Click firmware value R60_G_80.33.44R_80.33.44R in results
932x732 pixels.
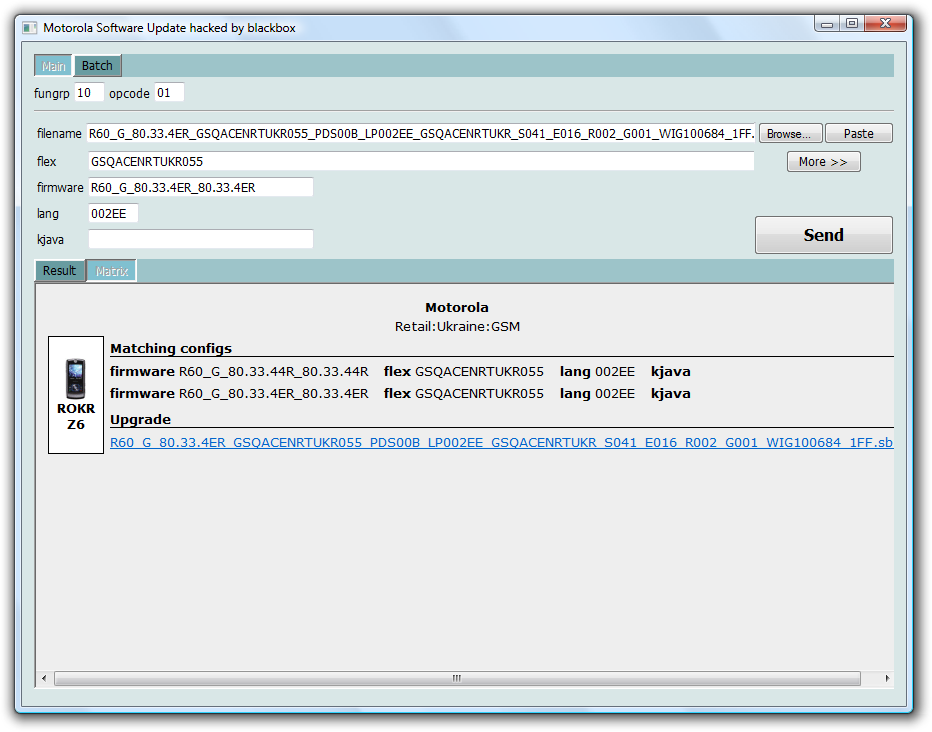coord(273,372)
